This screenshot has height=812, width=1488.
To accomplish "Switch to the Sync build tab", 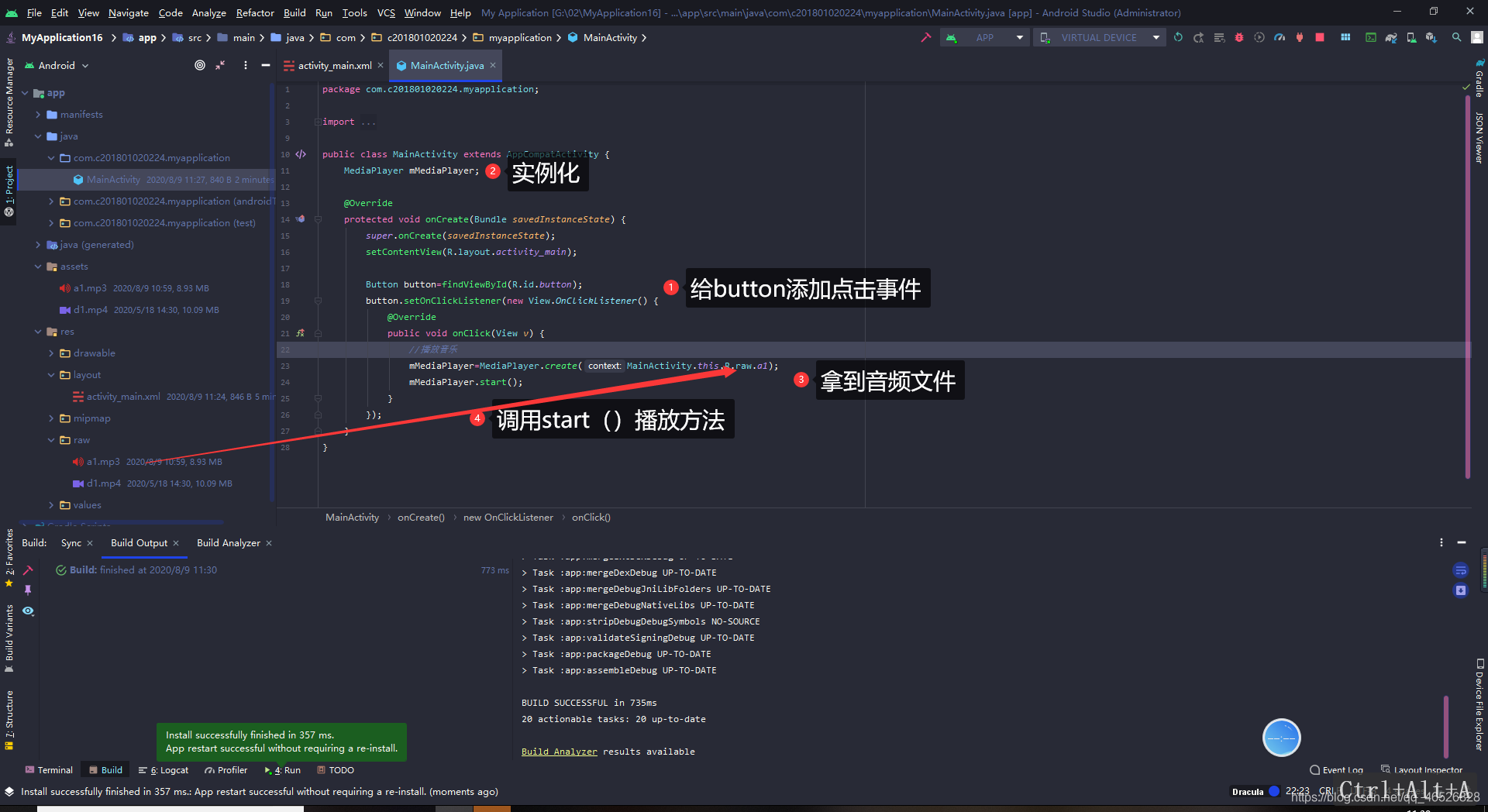I will click(x=71, y=543).
